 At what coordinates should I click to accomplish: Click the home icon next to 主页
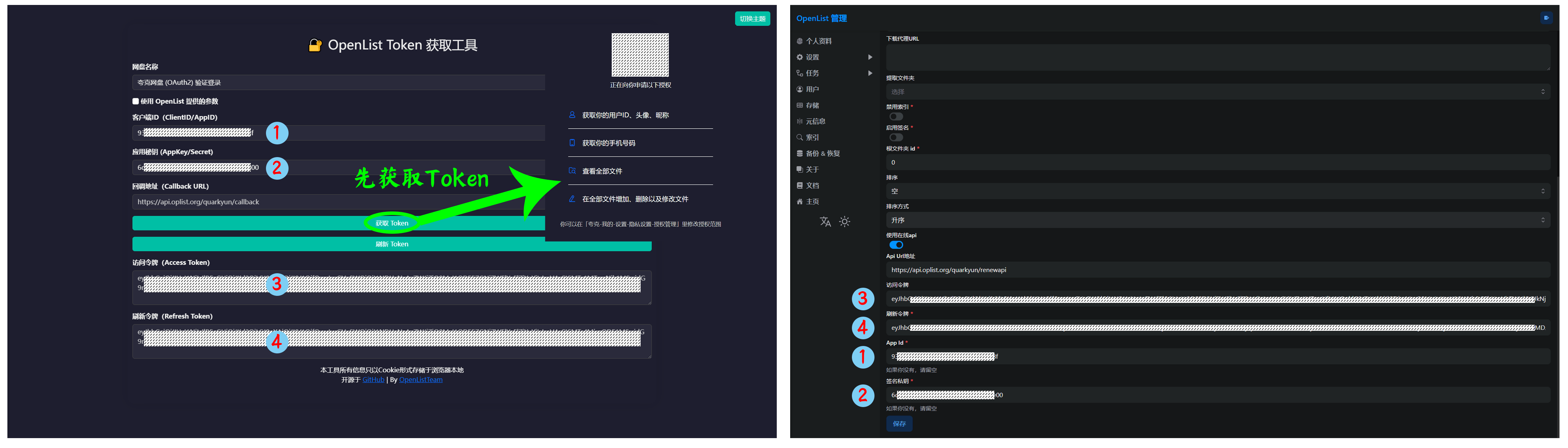(800, 202)
